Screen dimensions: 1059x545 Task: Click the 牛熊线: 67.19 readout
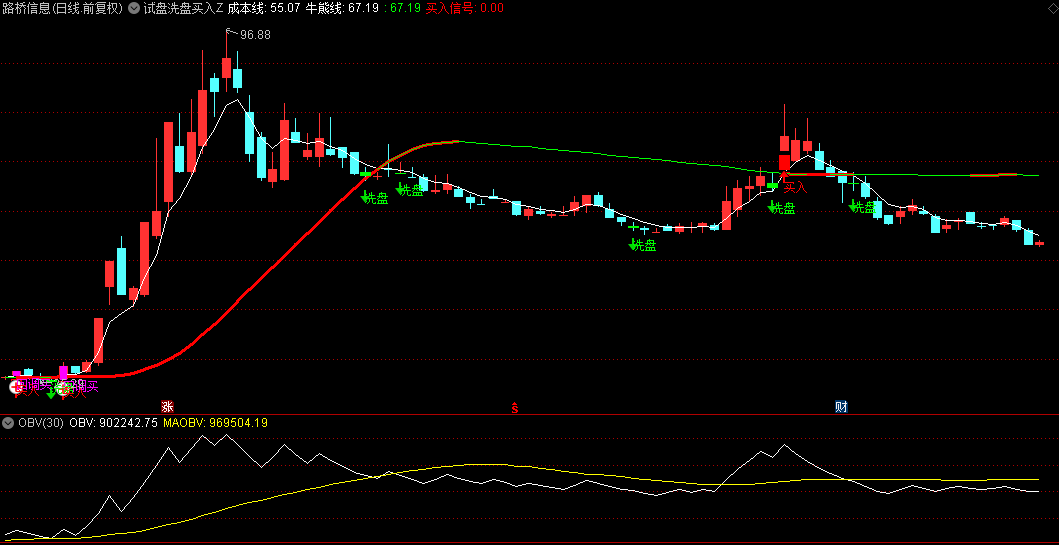tap(342, 9)
